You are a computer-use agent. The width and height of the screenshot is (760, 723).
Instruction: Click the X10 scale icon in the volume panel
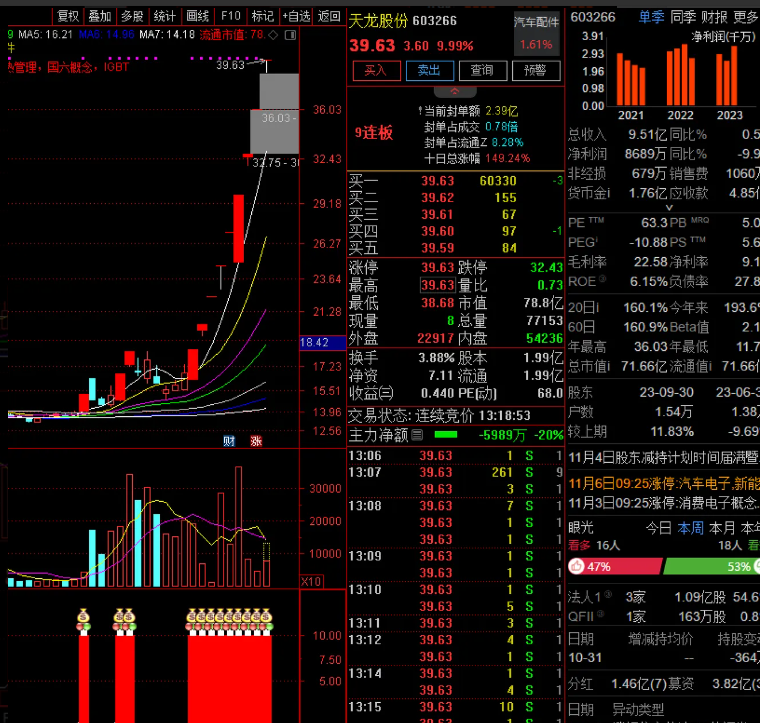point(311,581)
